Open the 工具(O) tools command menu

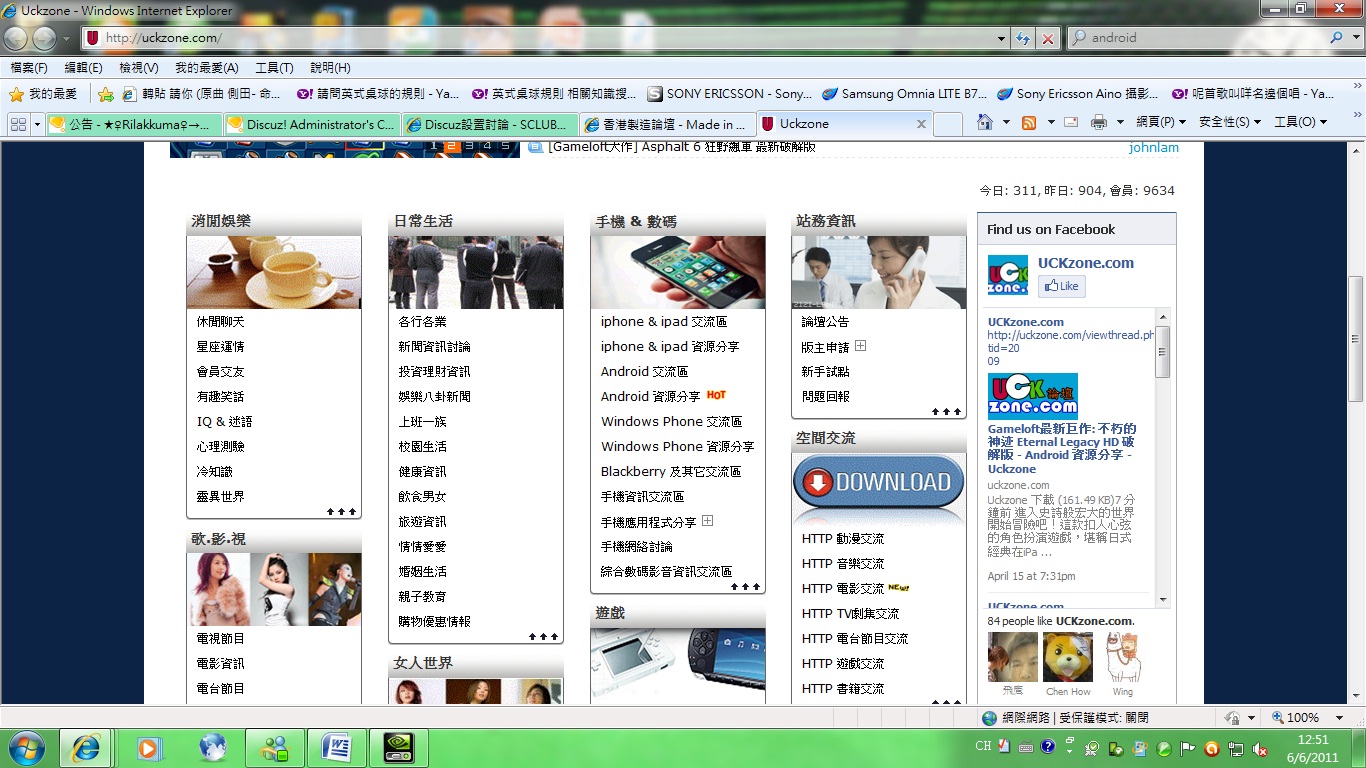tap(1300, 122)
